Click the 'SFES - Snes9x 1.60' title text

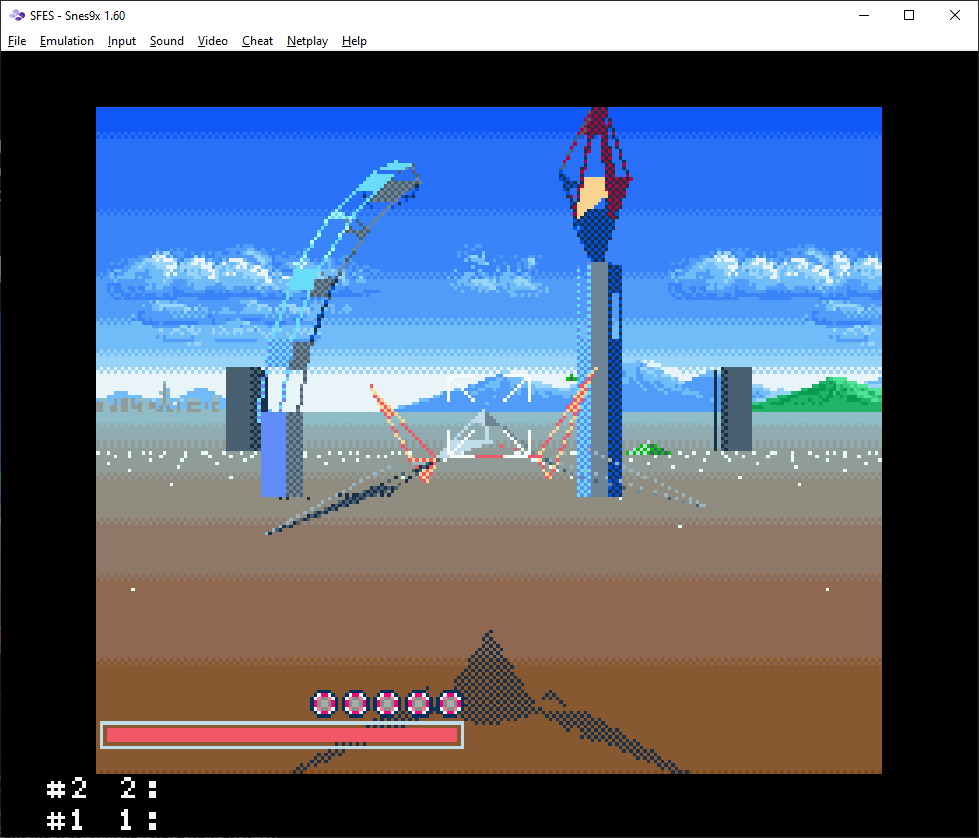(77, 16)
